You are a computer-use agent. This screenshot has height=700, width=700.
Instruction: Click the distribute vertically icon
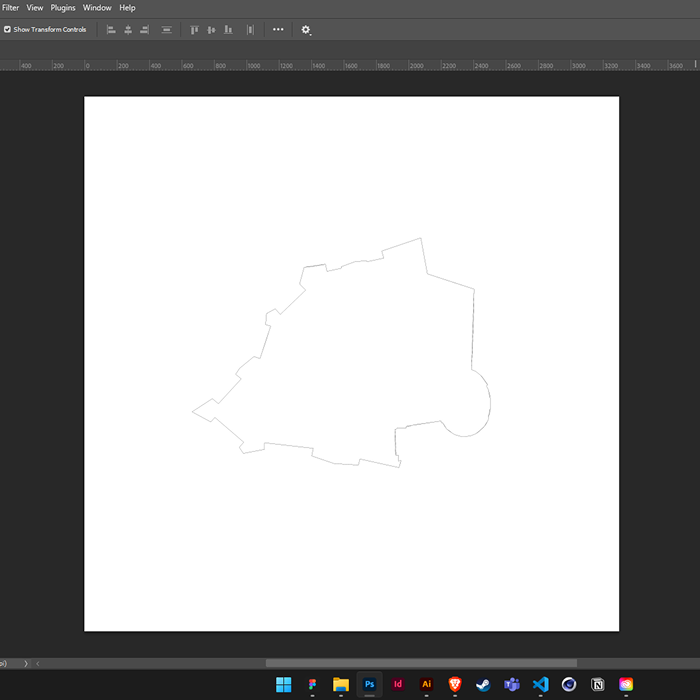tap(167, 30)
